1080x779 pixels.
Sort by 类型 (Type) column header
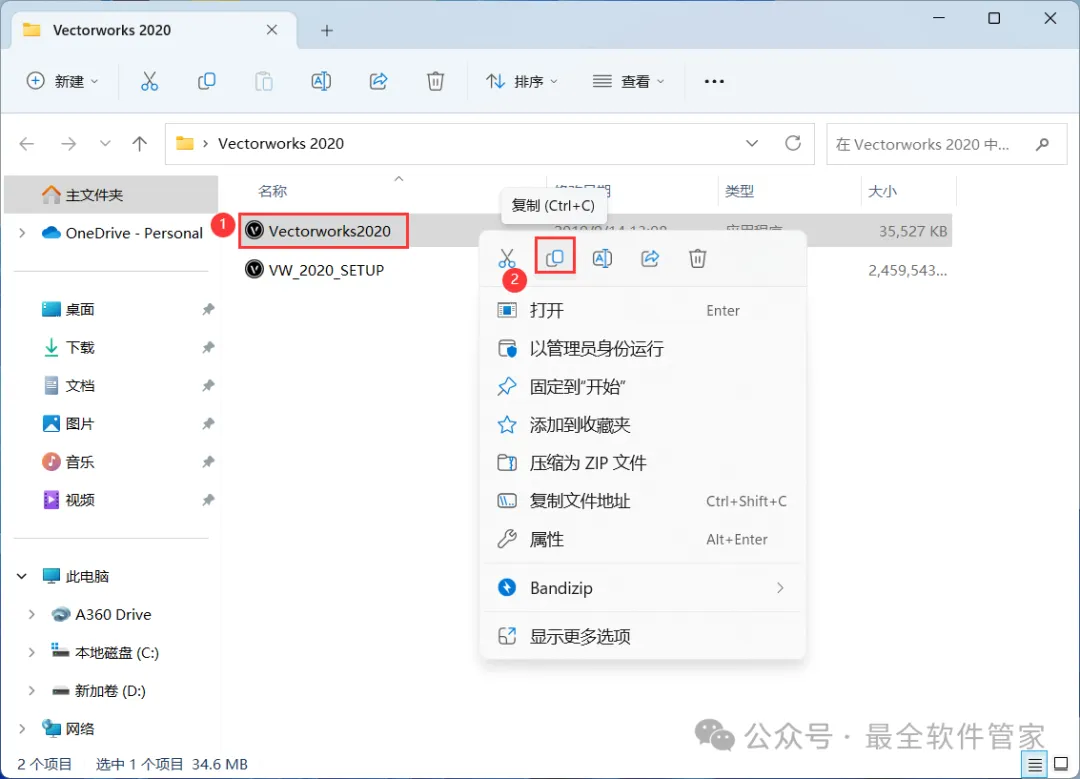click(739, 191)
